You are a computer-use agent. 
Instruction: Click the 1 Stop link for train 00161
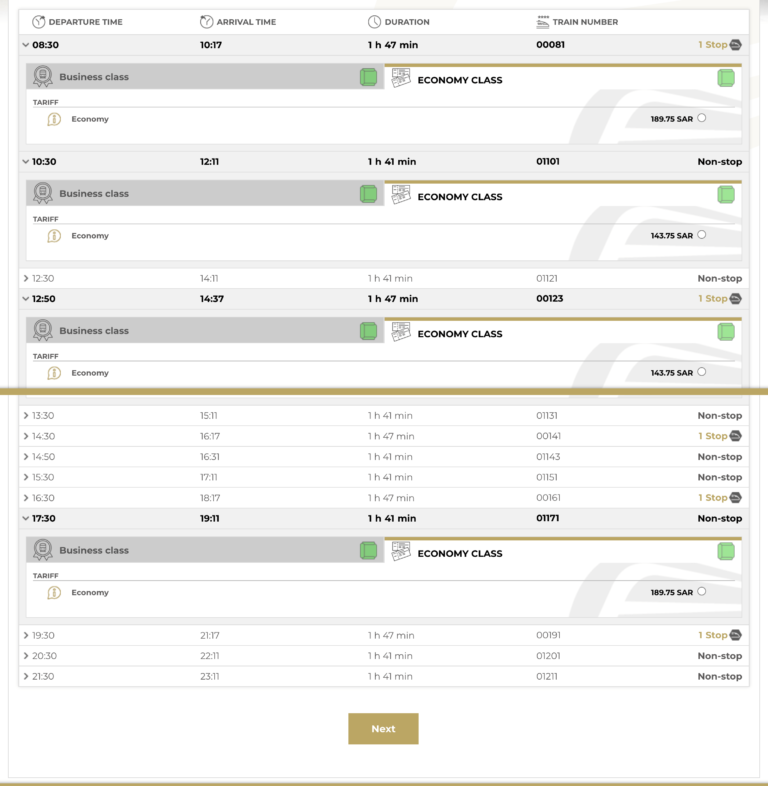click(x=712, y=498)
